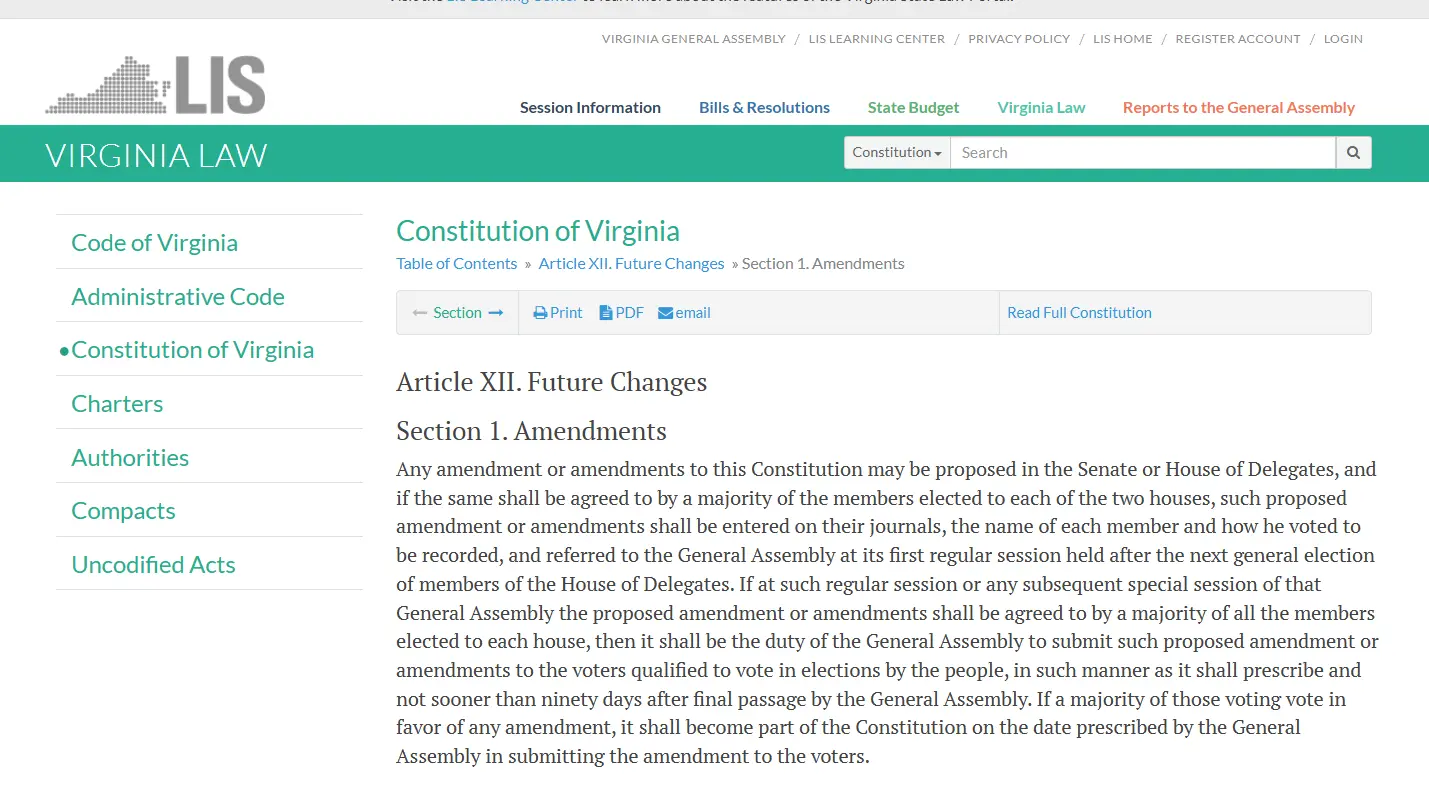Open Article XII. Future Changes breadcrumb link

[x=631, y=264]
